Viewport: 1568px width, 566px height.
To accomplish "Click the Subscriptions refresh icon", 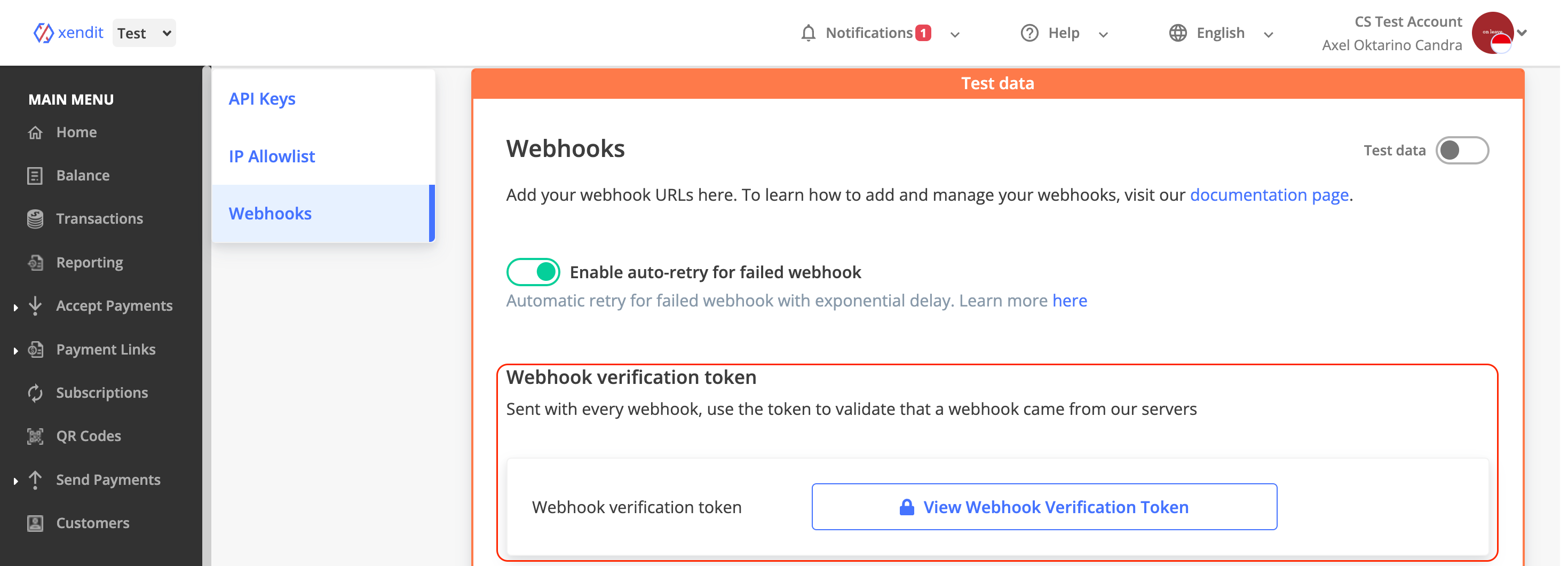I will click(x=35, y=394).
